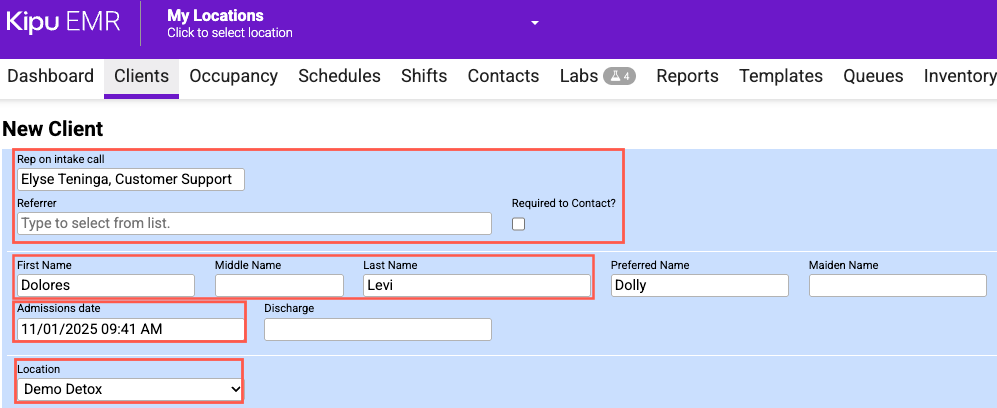Switch to the Occupancy tab
Screen dimensions: 997x408
pyautogui.click(x=233, y=76)
